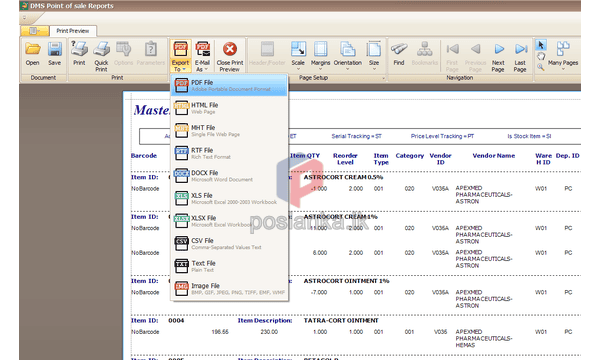Choose XLSX File export option
The width and height of the screenshot is (600, 360).
pos(230,221)
